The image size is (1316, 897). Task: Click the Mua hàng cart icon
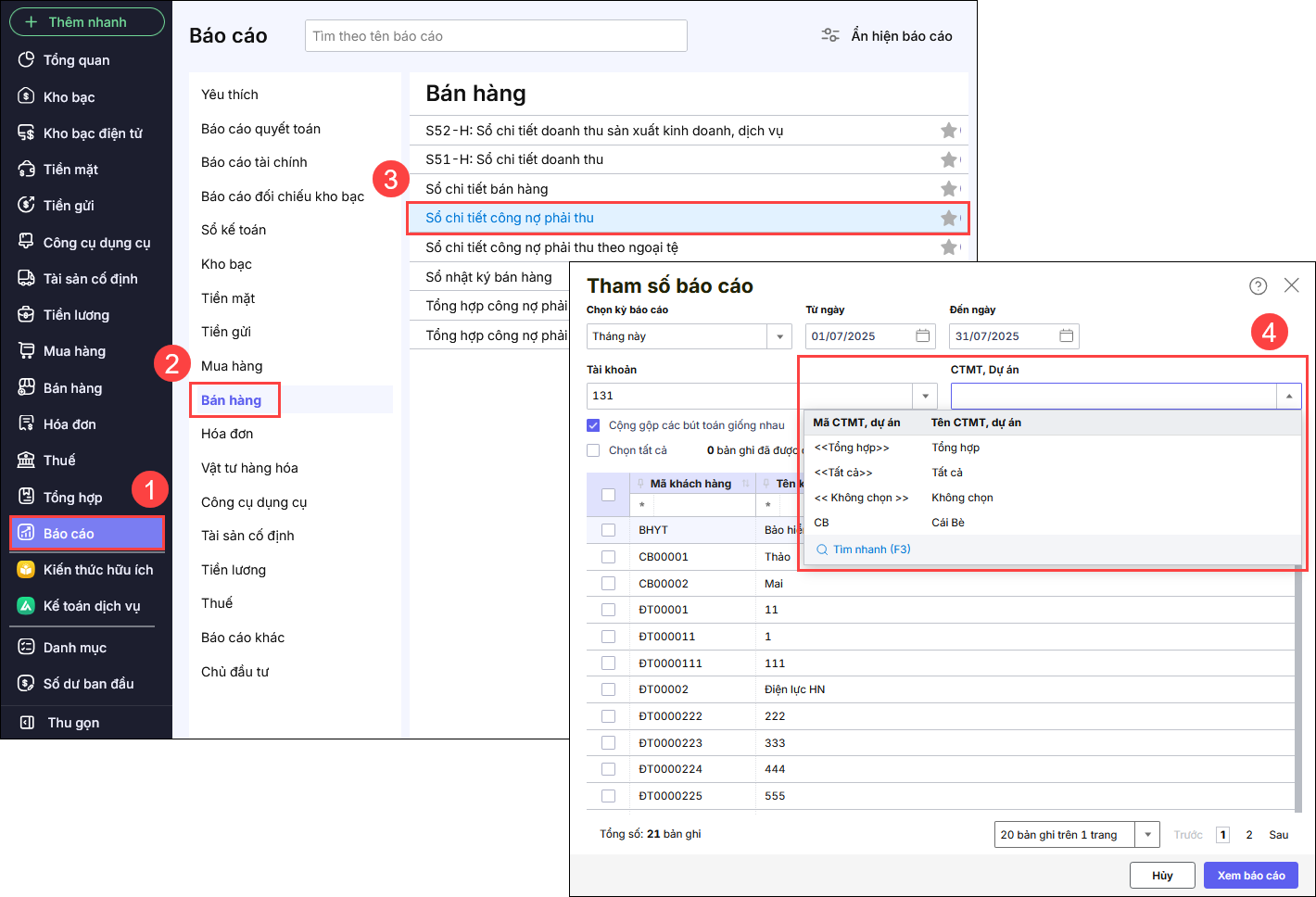pyautogui.click(x=27, y=351)
